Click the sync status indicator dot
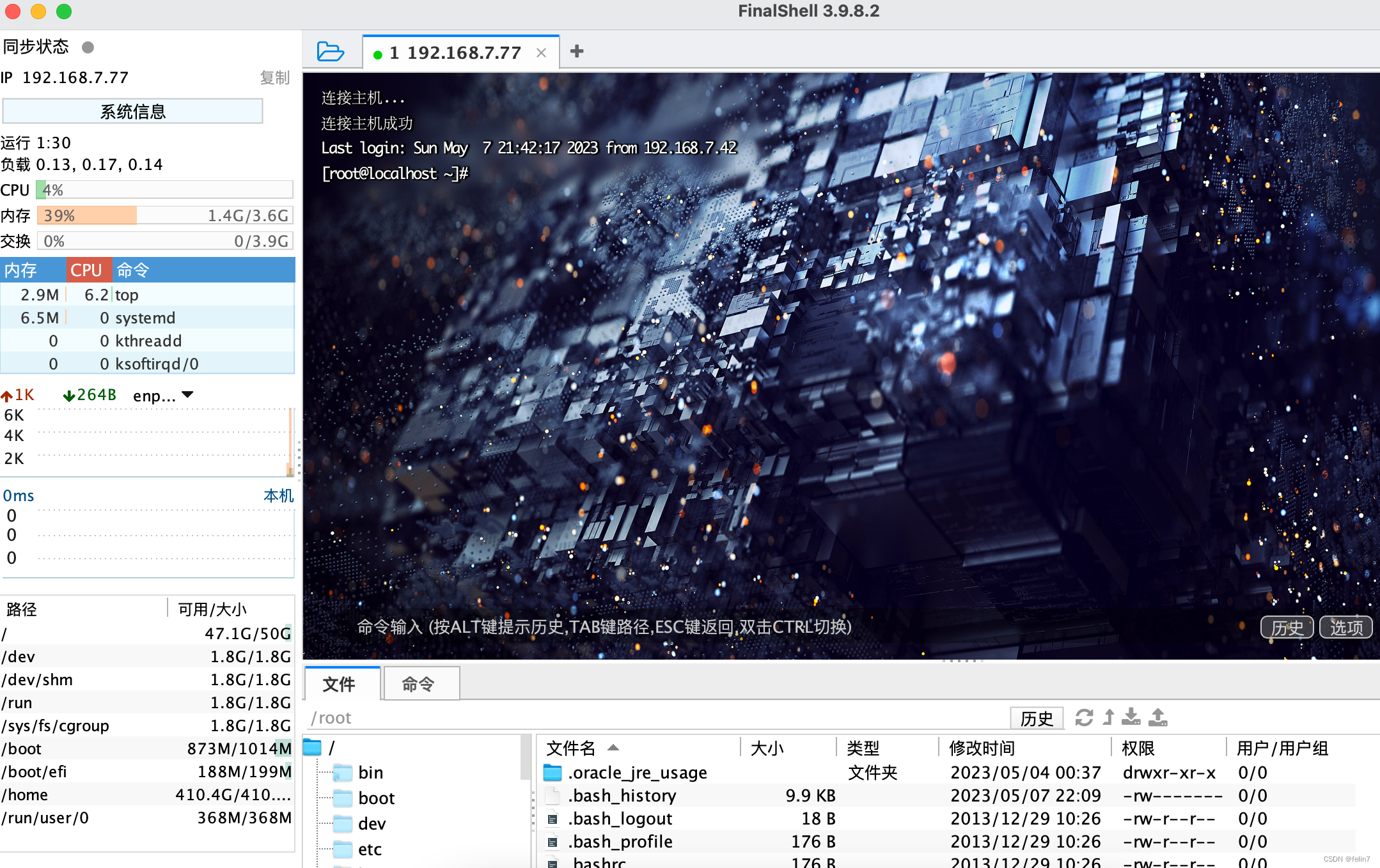Screen dimensions: 1380x868 (88, 47)
